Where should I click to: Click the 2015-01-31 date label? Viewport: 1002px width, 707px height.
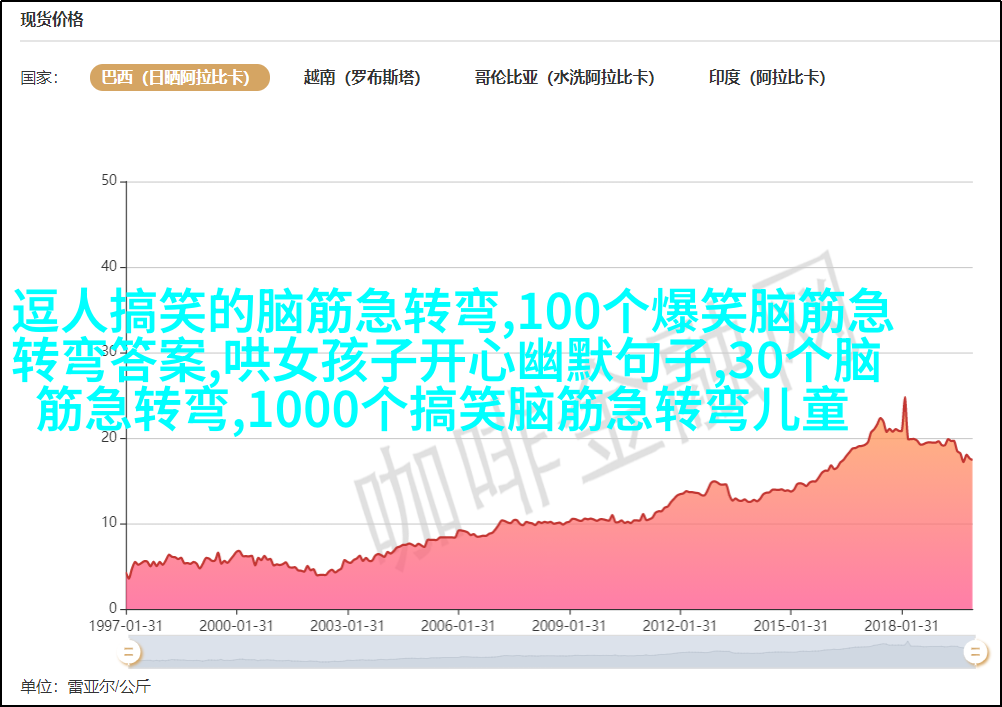tap(791, 625)
